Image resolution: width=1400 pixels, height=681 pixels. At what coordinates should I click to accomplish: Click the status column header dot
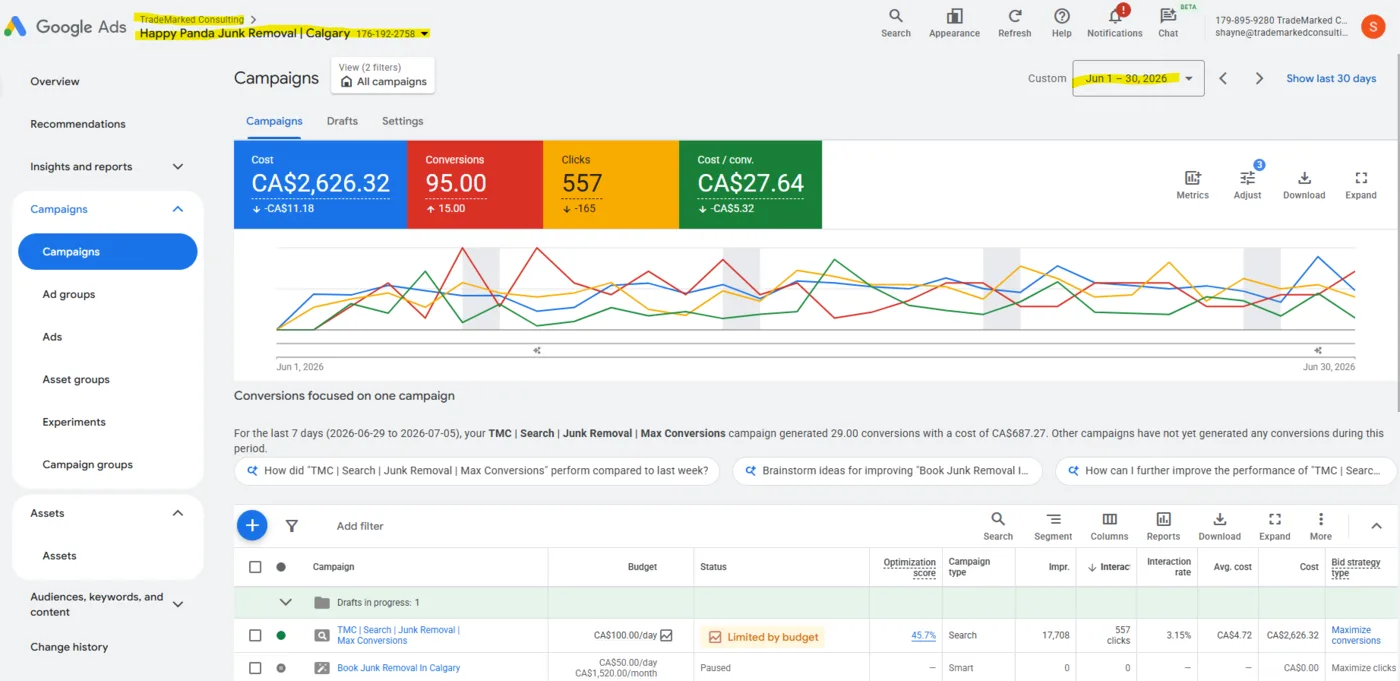pyautogui.click(x=281, y=567)
